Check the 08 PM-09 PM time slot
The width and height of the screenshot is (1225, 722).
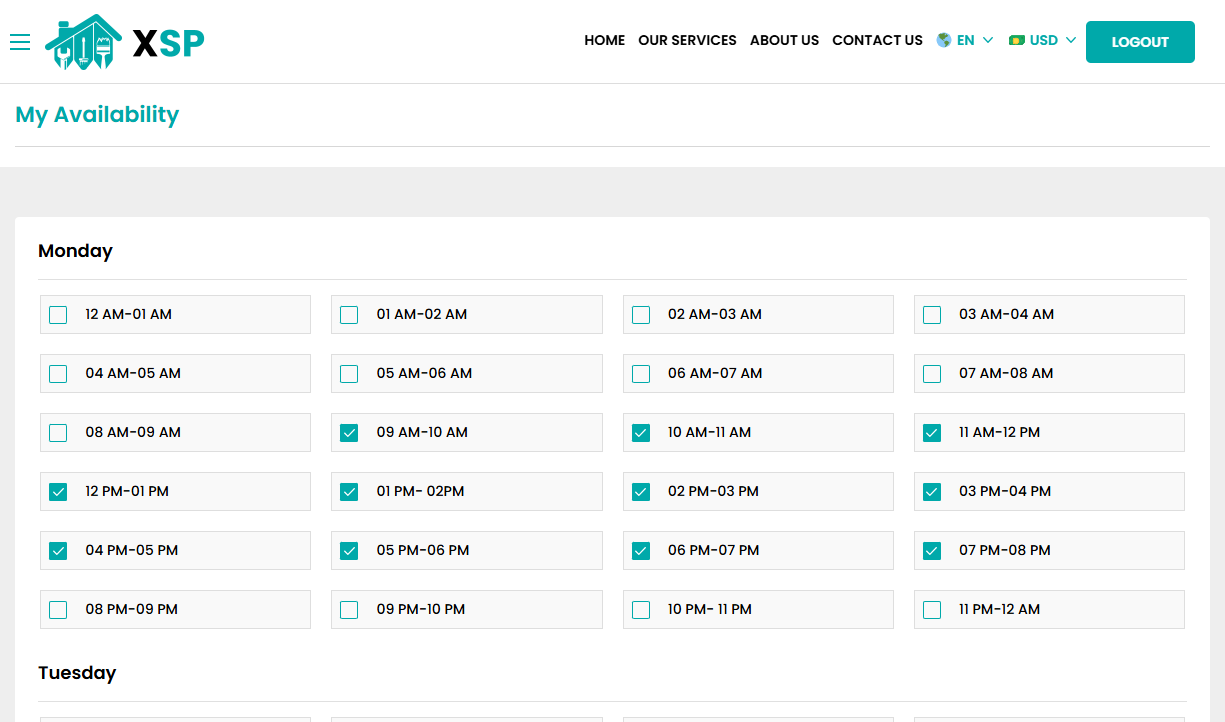pos(57,609)
